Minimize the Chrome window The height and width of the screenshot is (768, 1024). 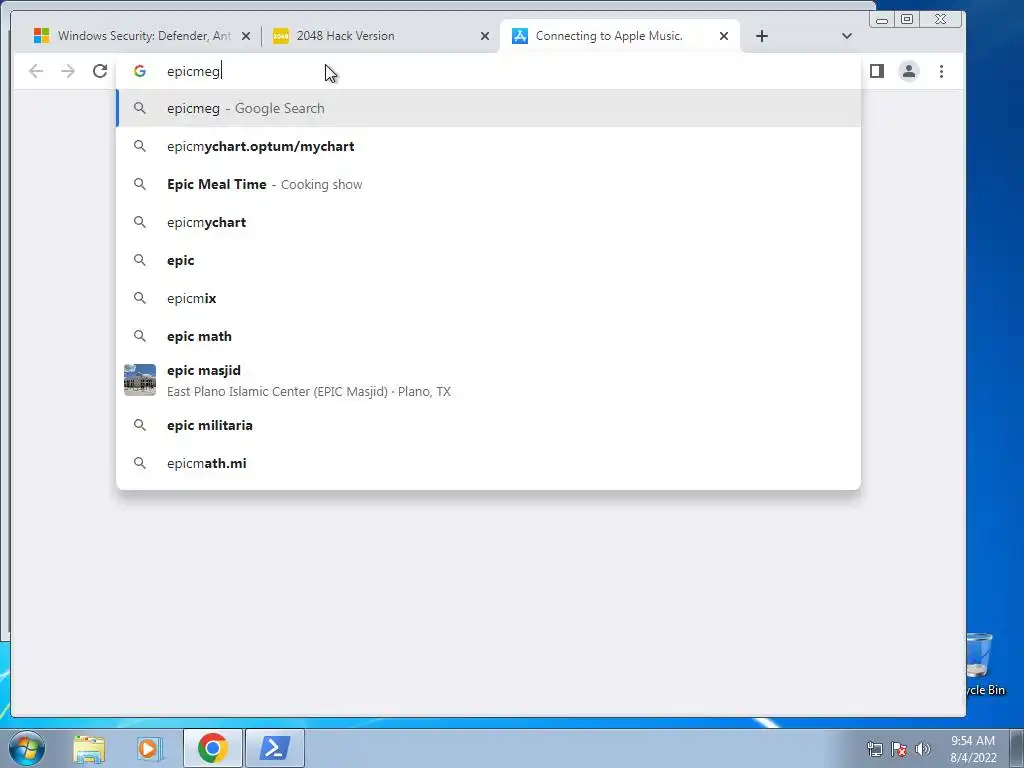pos(882,20)
